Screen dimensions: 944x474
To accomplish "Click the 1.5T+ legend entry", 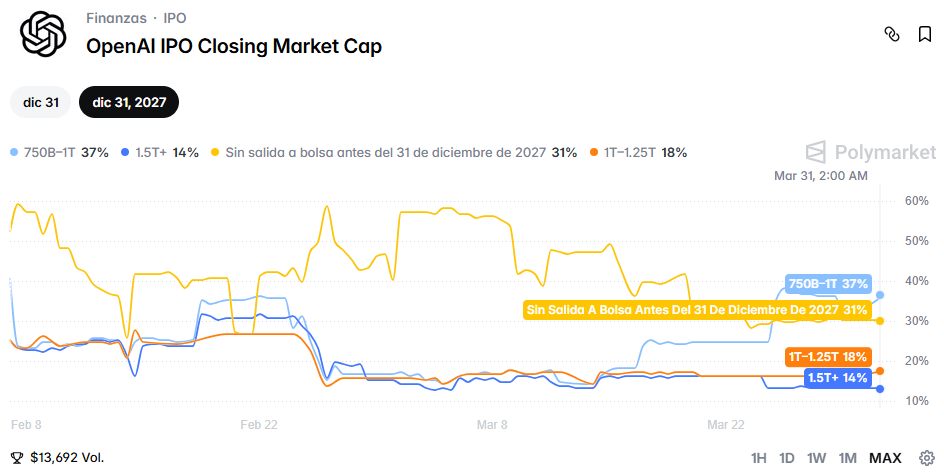I will click(159, 153).
